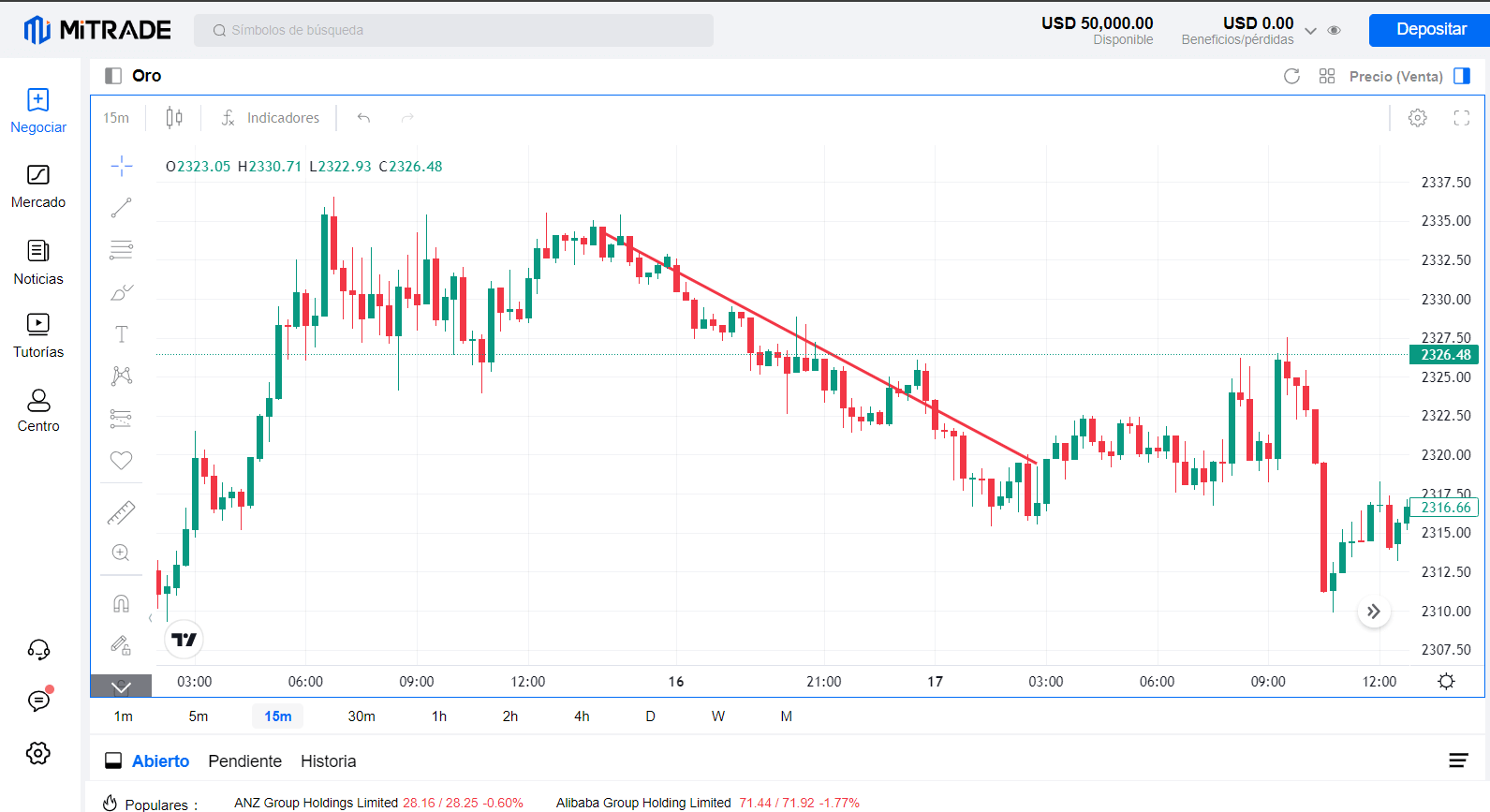Switch to the Pendiente tab
The image size is (1490, 812).
[244, 761]
